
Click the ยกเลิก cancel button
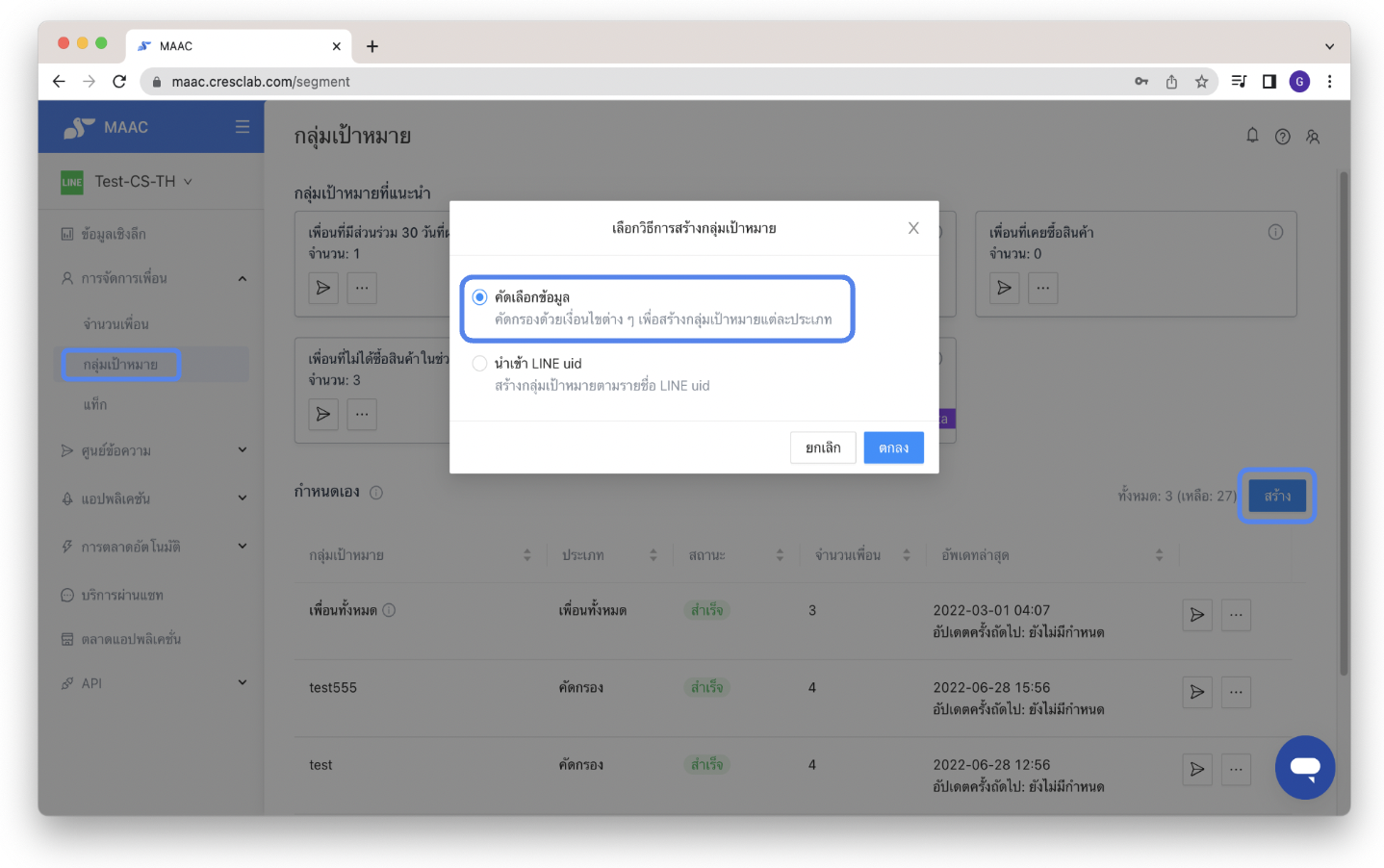(x=822, y=447)
